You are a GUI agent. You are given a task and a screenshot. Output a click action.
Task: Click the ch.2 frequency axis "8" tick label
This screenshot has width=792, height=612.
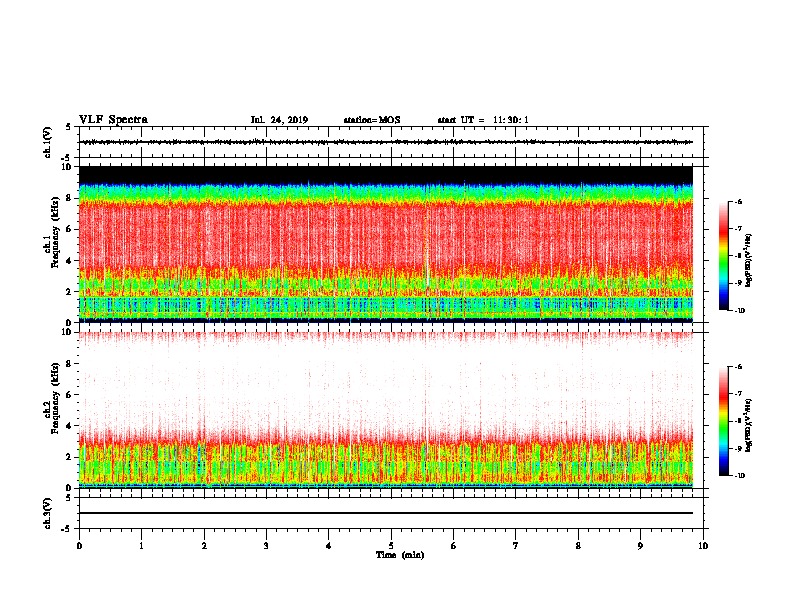(x=70, y=364)
